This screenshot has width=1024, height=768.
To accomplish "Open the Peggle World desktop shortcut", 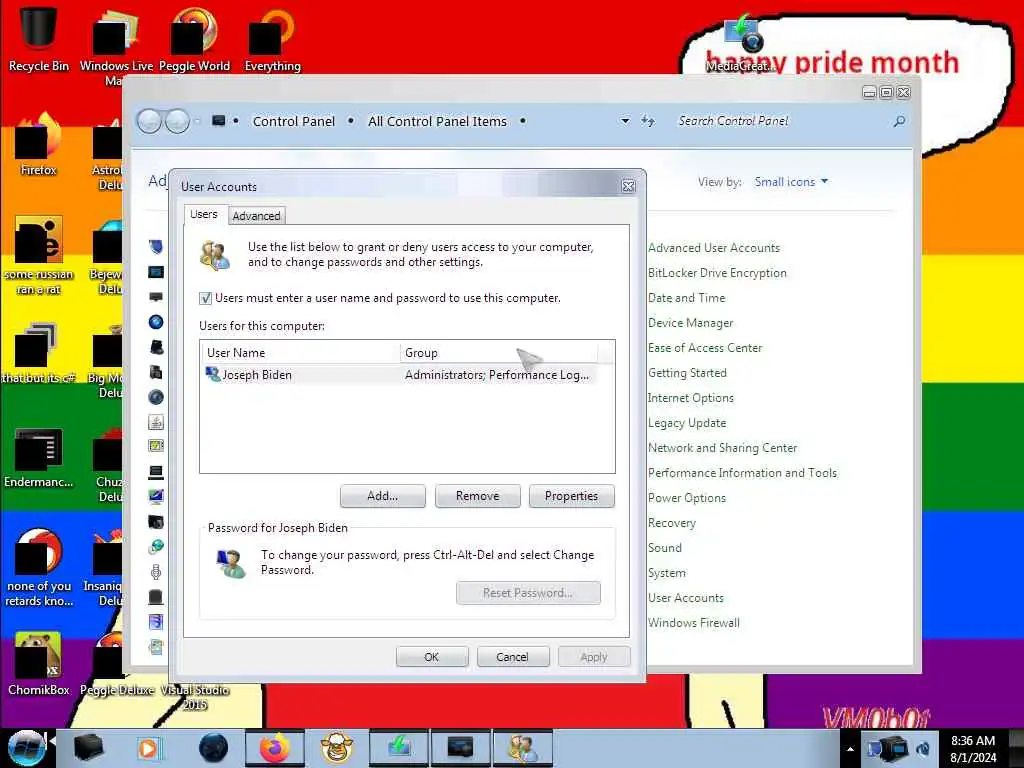I will (194, 38).
